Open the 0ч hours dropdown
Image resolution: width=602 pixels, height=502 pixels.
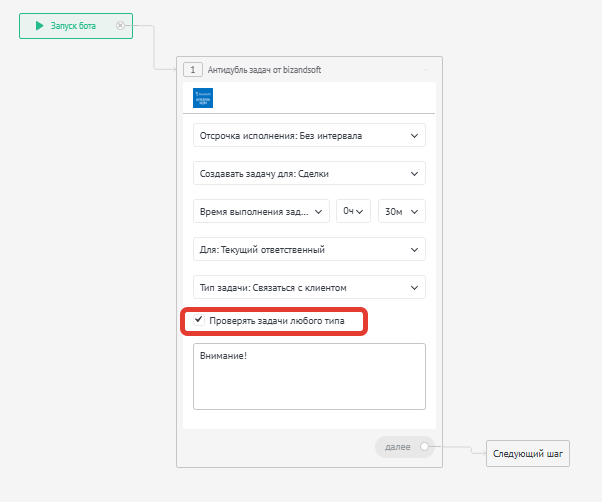pyautogui.click(x=353, y=211)
